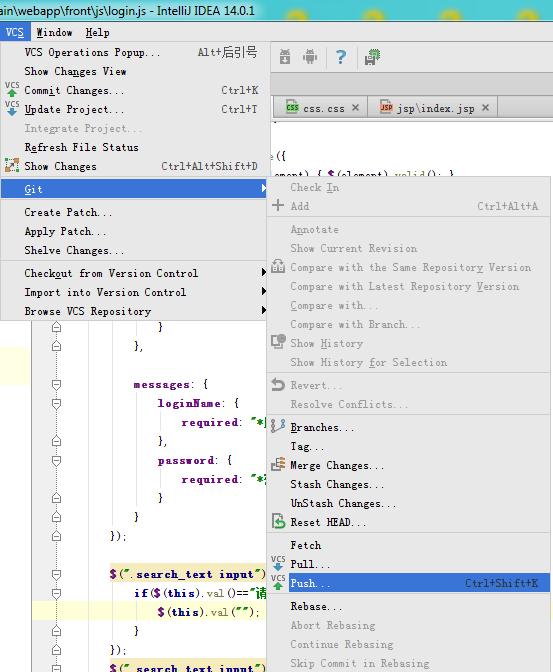The width and height of the screenshot is (553, 672).
Task: Click Commit Changes menu entry
Action: tap(135, 90)
